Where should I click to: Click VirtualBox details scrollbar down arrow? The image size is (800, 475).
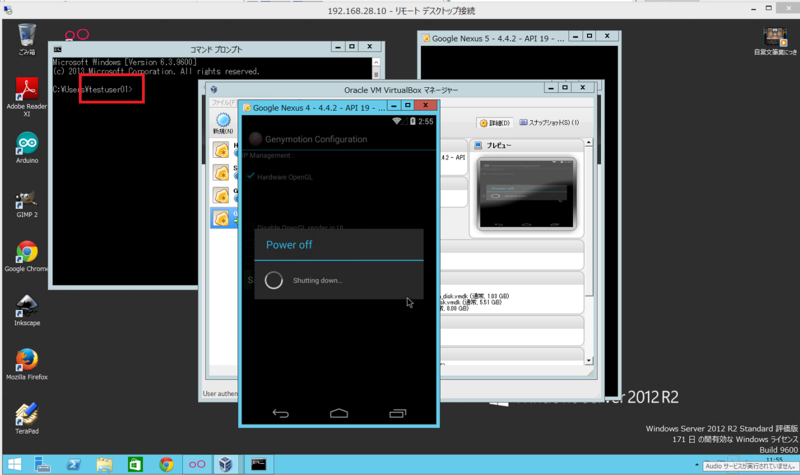pos(589,361)
